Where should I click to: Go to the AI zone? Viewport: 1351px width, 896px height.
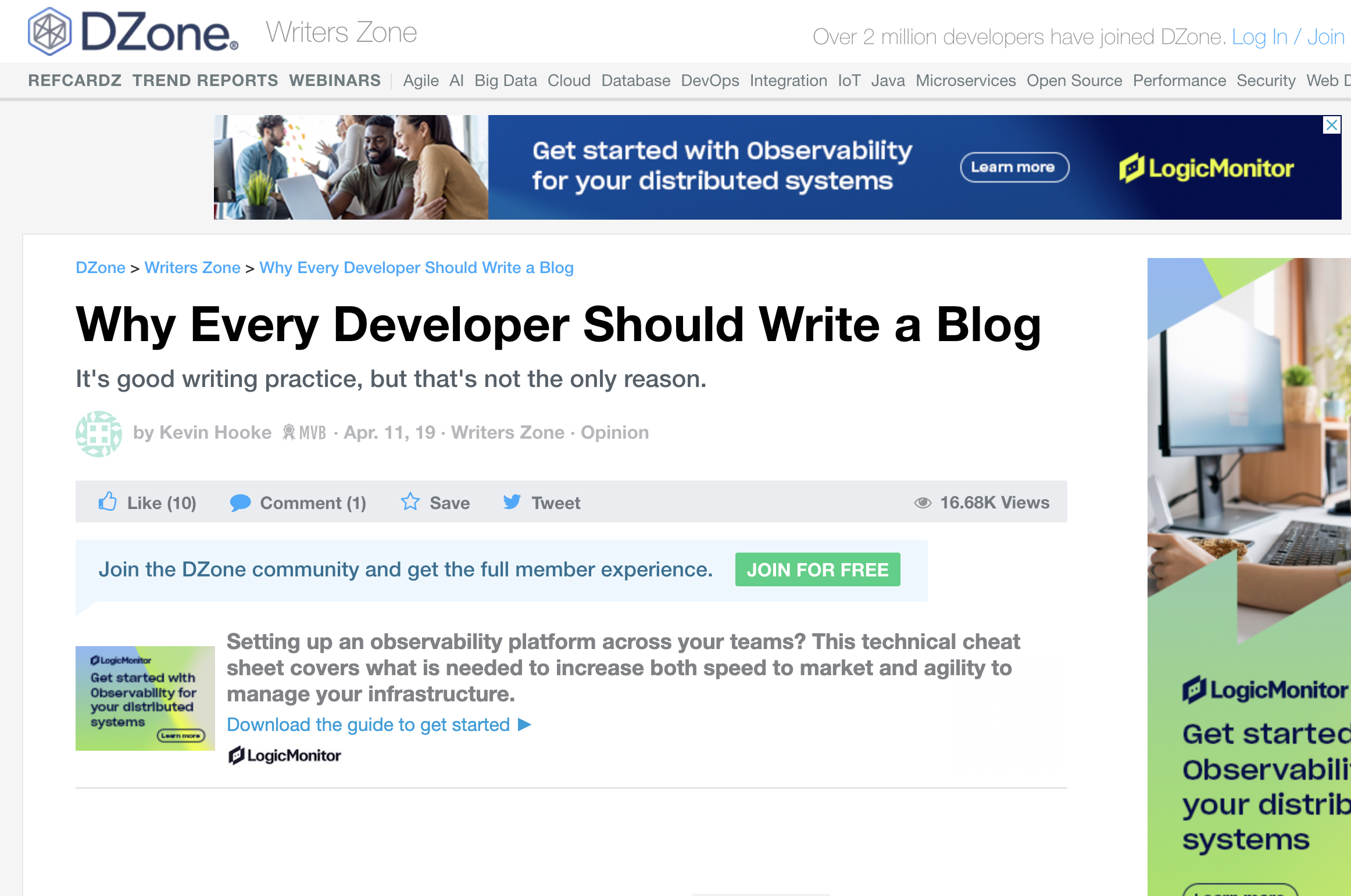456,80
